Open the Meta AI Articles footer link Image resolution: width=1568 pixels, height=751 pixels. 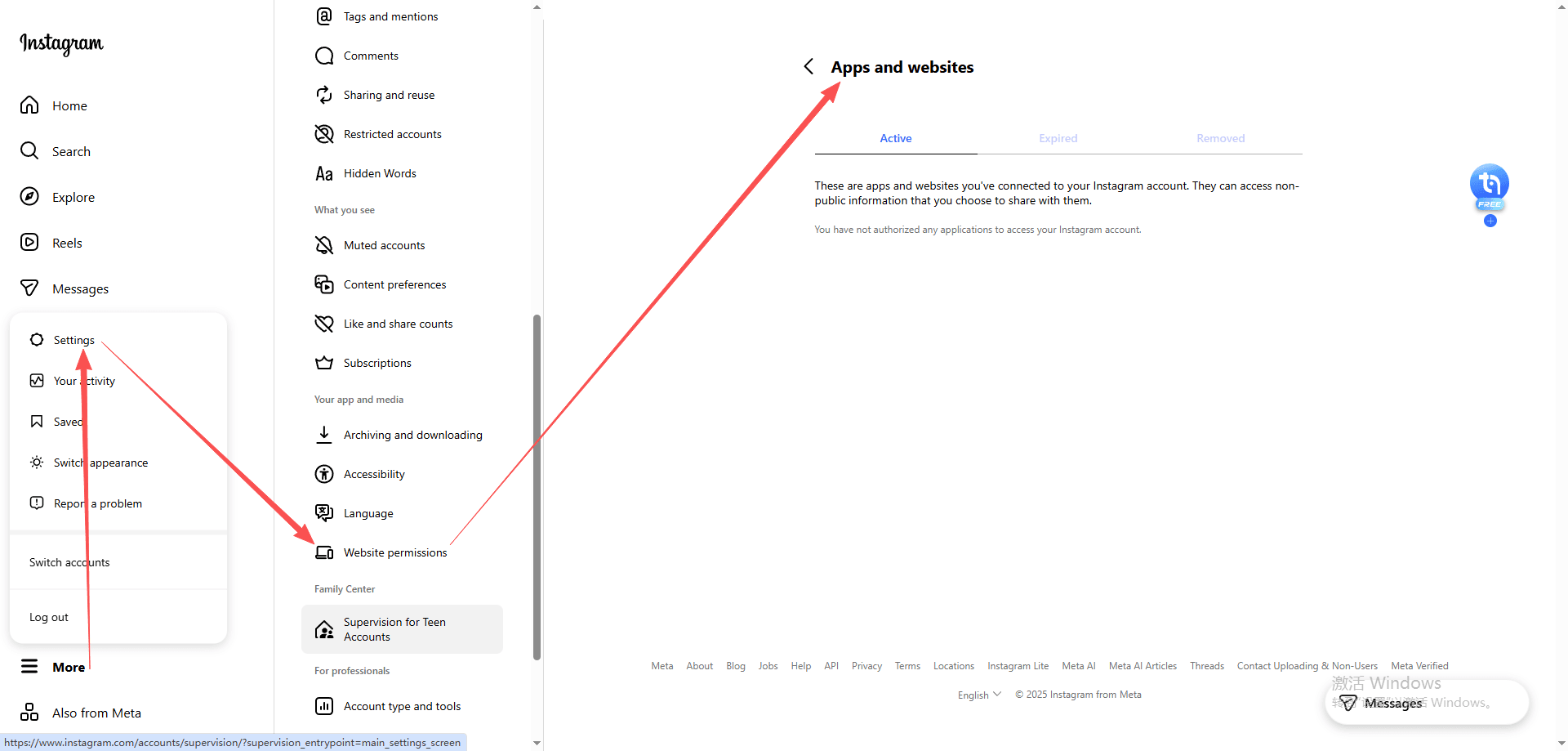pyautogui.click(x=1143, y=666)
